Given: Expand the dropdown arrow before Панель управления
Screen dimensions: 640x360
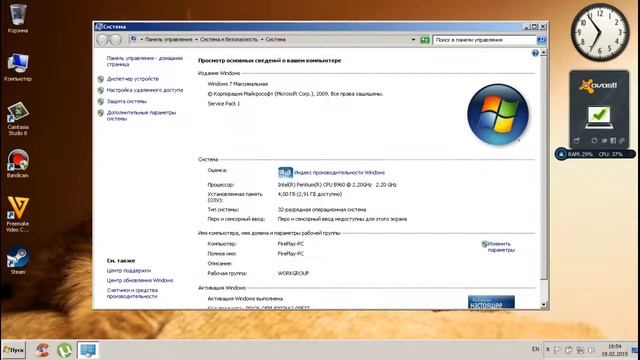Looking at the screenshot, I should [142, 40].
